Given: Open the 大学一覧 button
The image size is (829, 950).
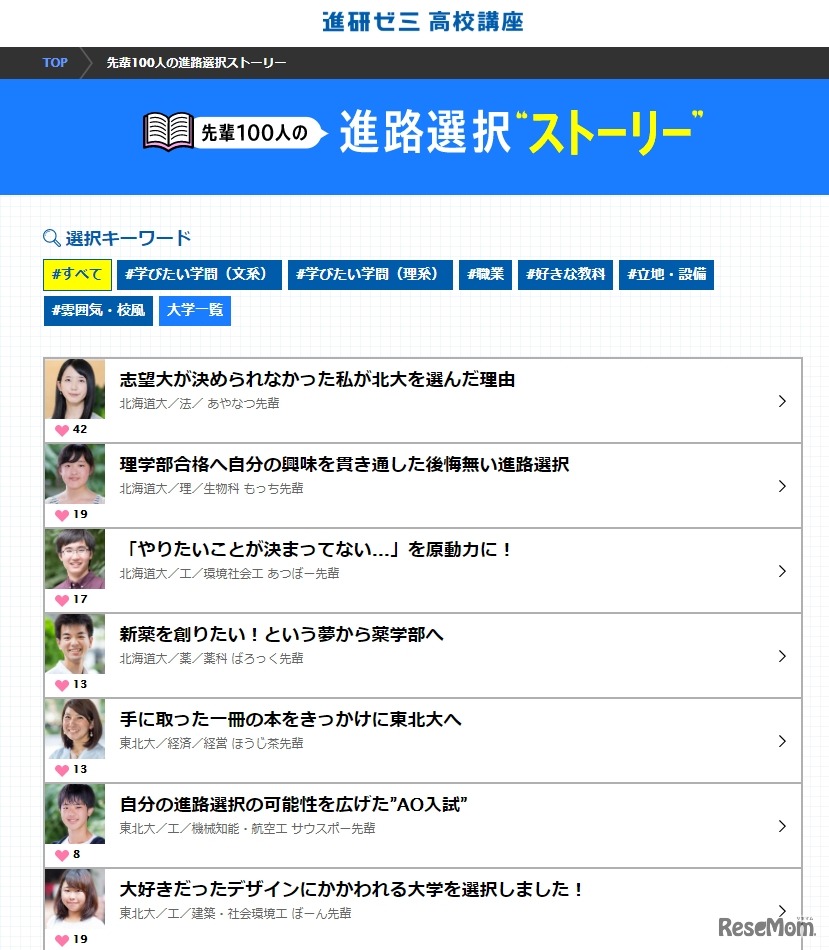Looking at the screenshot, I should click(x=195, y=311).
